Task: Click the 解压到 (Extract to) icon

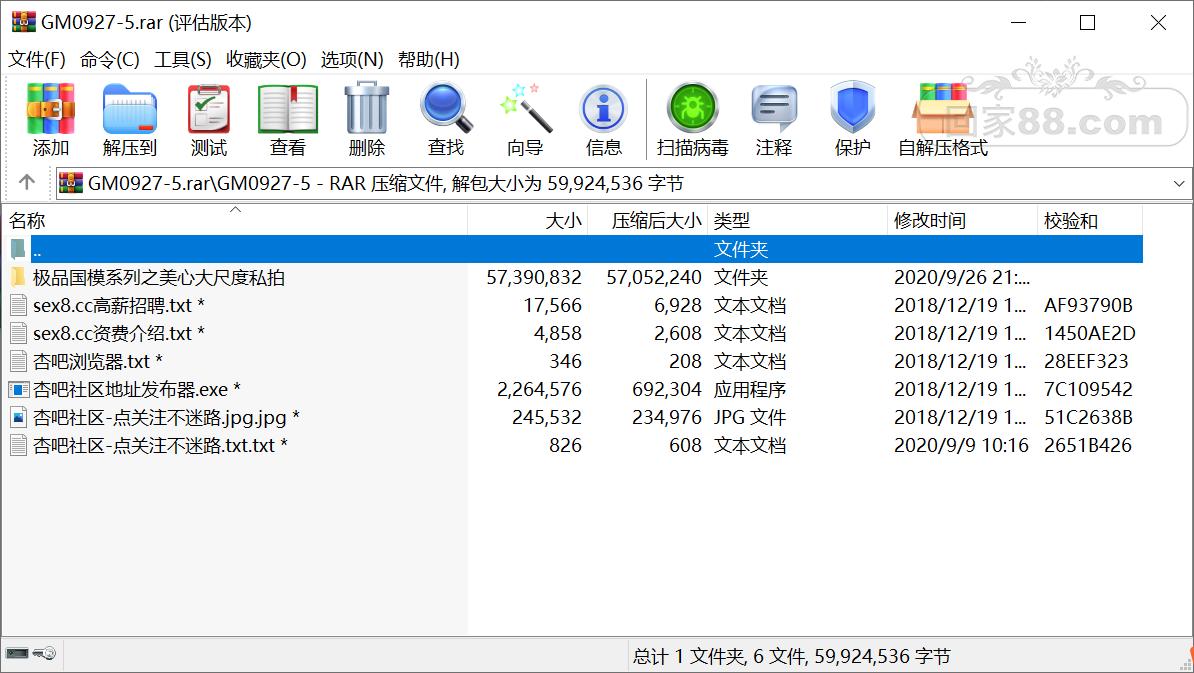Action: pos(129,119)
